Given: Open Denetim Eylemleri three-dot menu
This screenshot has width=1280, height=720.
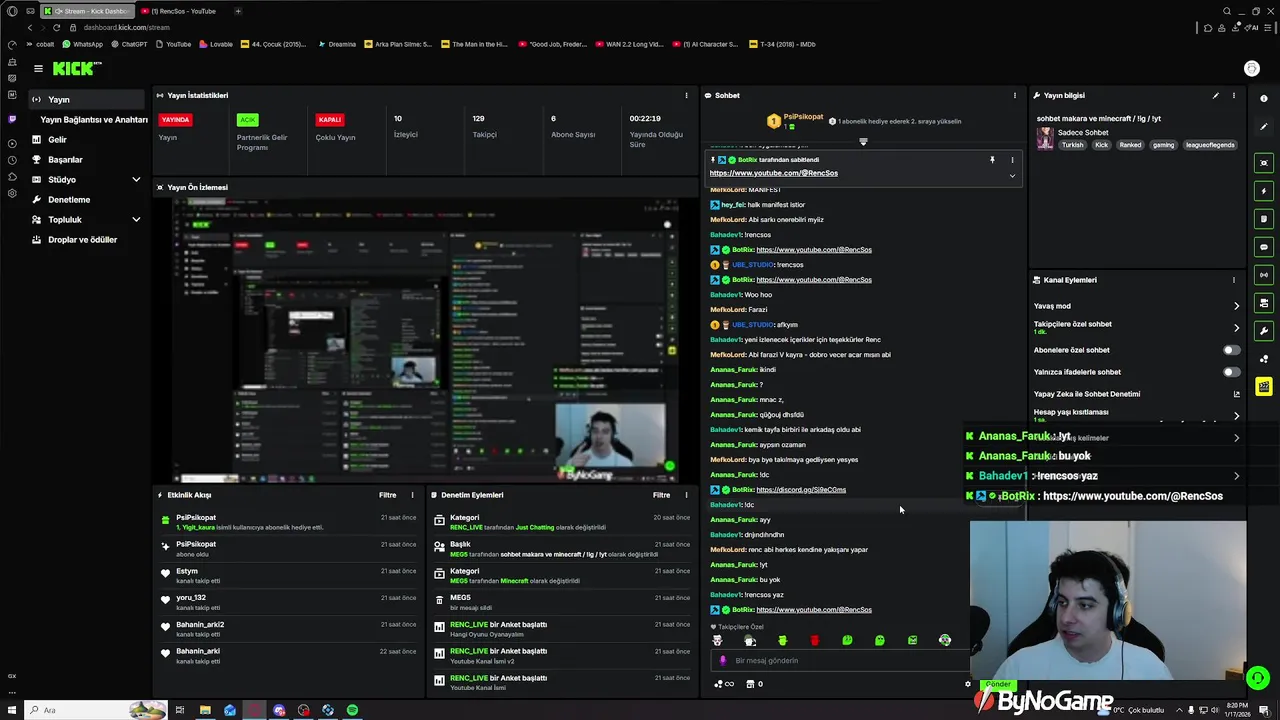Looking at the screenshot, I should 686,495.
